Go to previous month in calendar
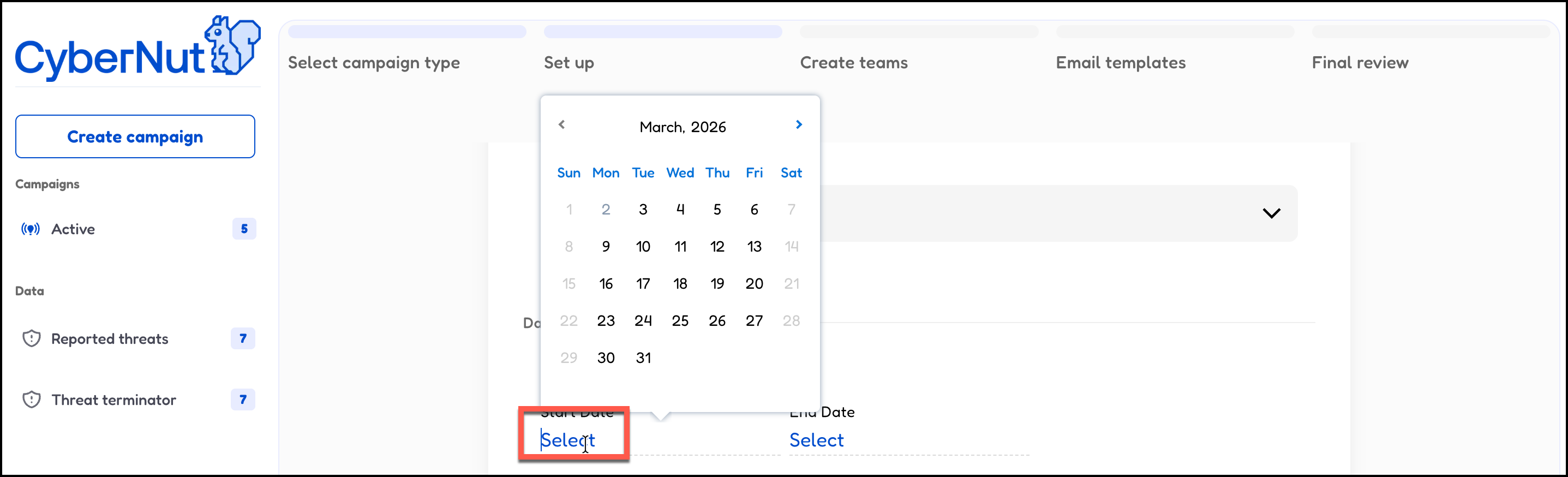The width and height of the screenshot is (1568, 477). pos(562,125)
